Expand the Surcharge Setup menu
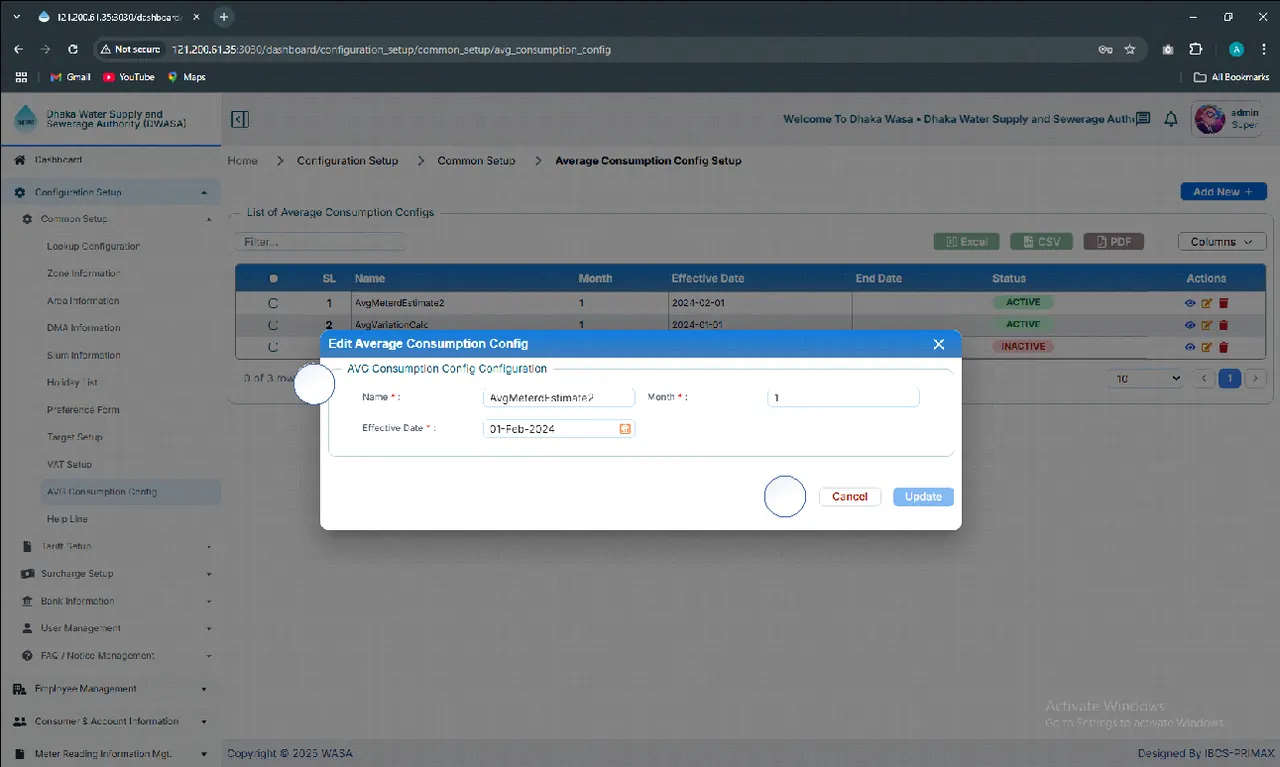The image size is (1280, 767). coord(110,574)
